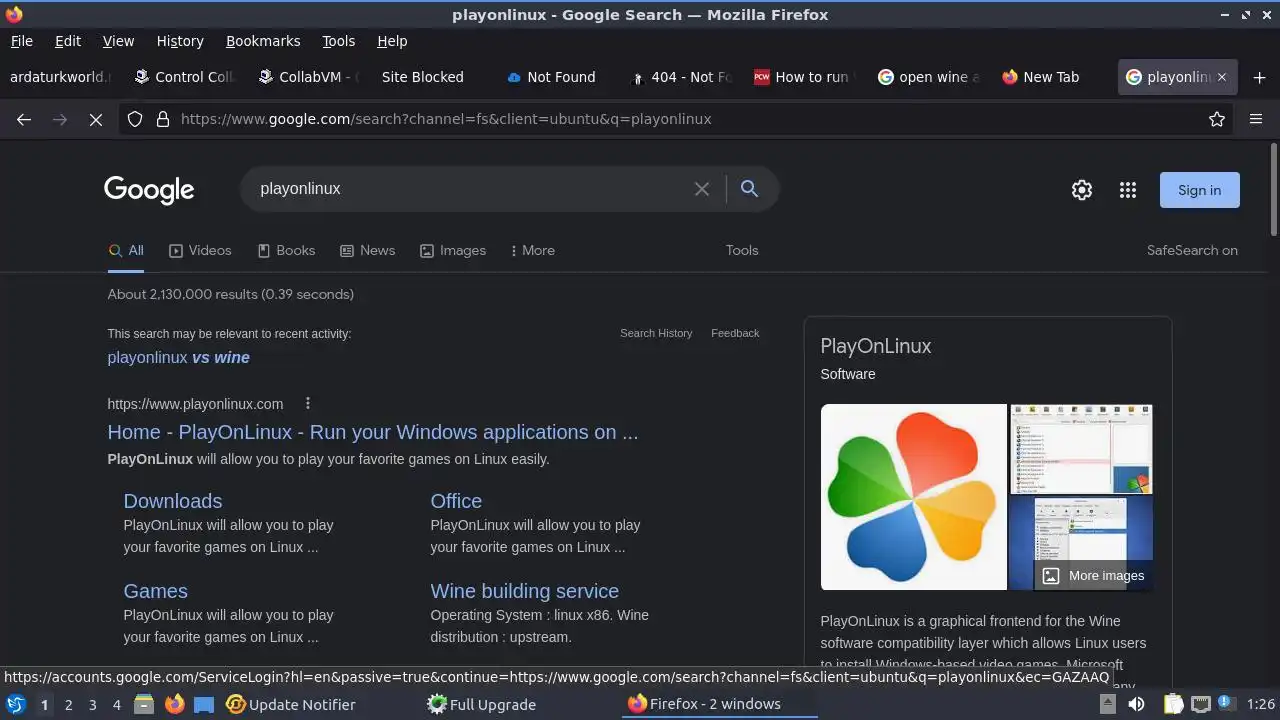
Task: Open result options three-dot menu
Action: pos(308,404)
